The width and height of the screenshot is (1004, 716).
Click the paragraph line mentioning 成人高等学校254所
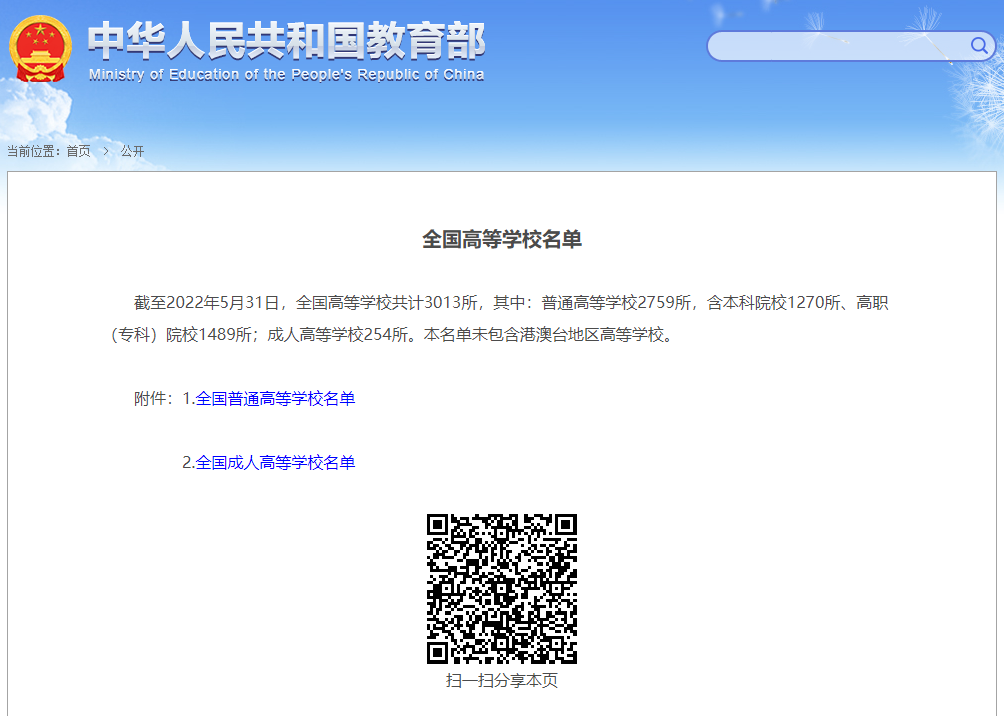(x=390, y=336)
